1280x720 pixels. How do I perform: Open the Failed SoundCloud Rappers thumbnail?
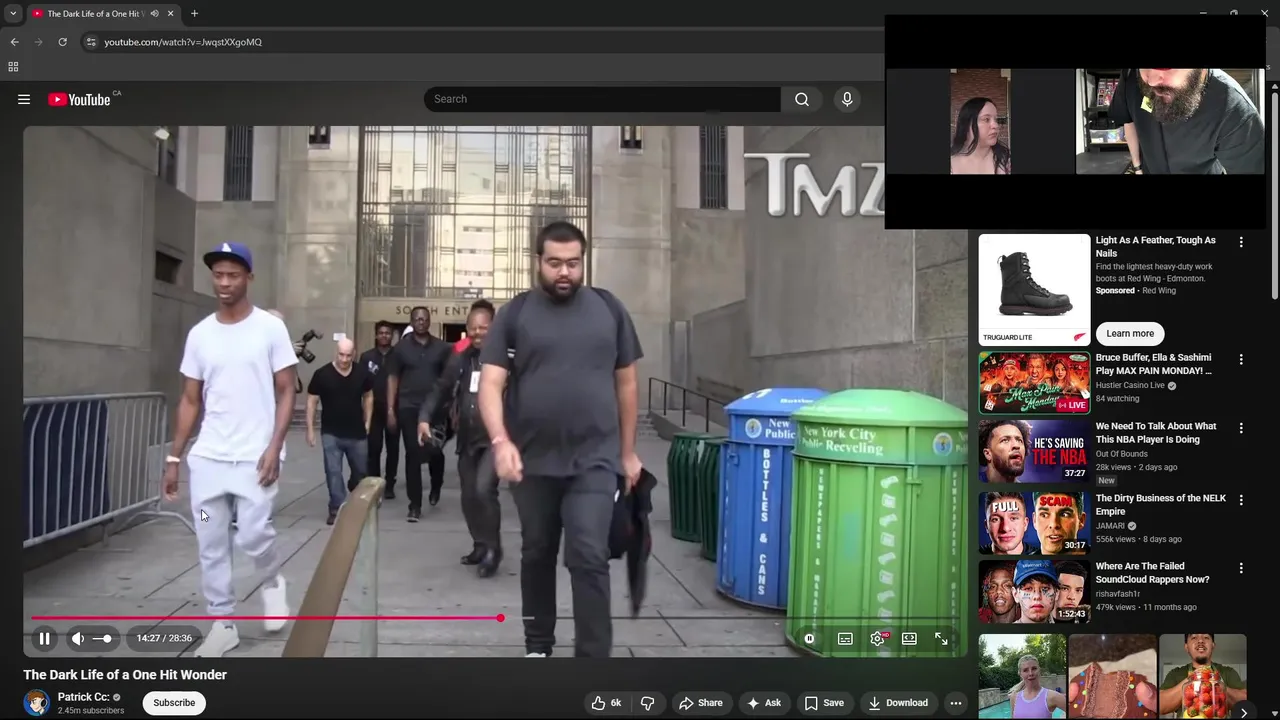(x=1034, y=591)
